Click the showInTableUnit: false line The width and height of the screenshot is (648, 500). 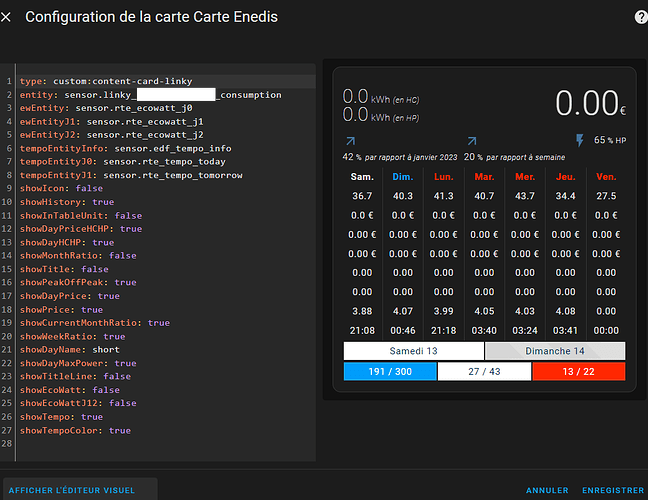tap(81, 216)
